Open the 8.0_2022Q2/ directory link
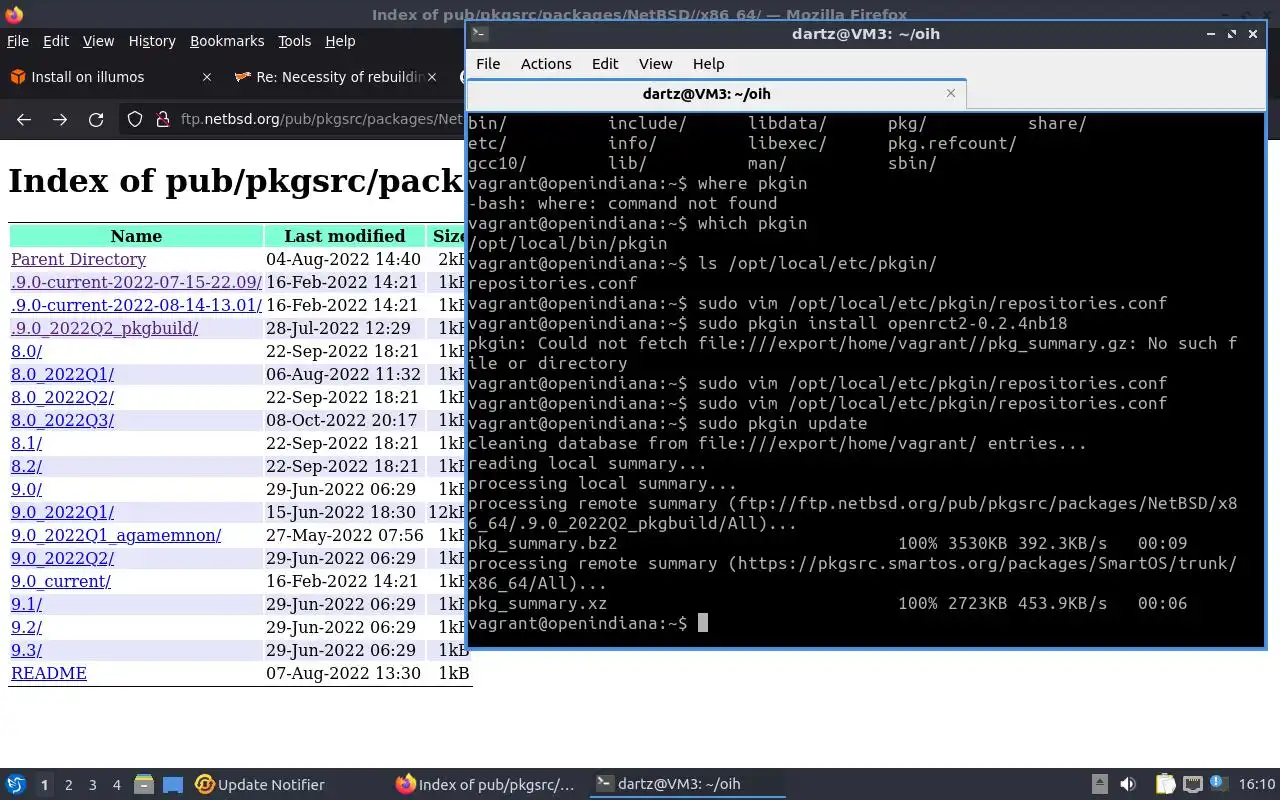The width and height of the screenshot is (1280, 800). point(62,397)
